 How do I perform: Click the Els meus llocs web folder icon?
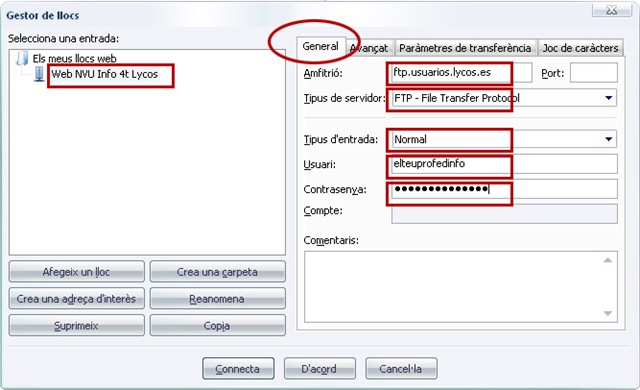point(22,58)
